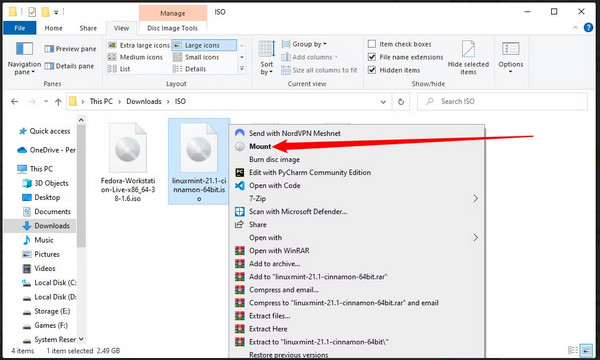Select Medium icons layout
This screenshot has width=600, height=360.
[135, 57]
